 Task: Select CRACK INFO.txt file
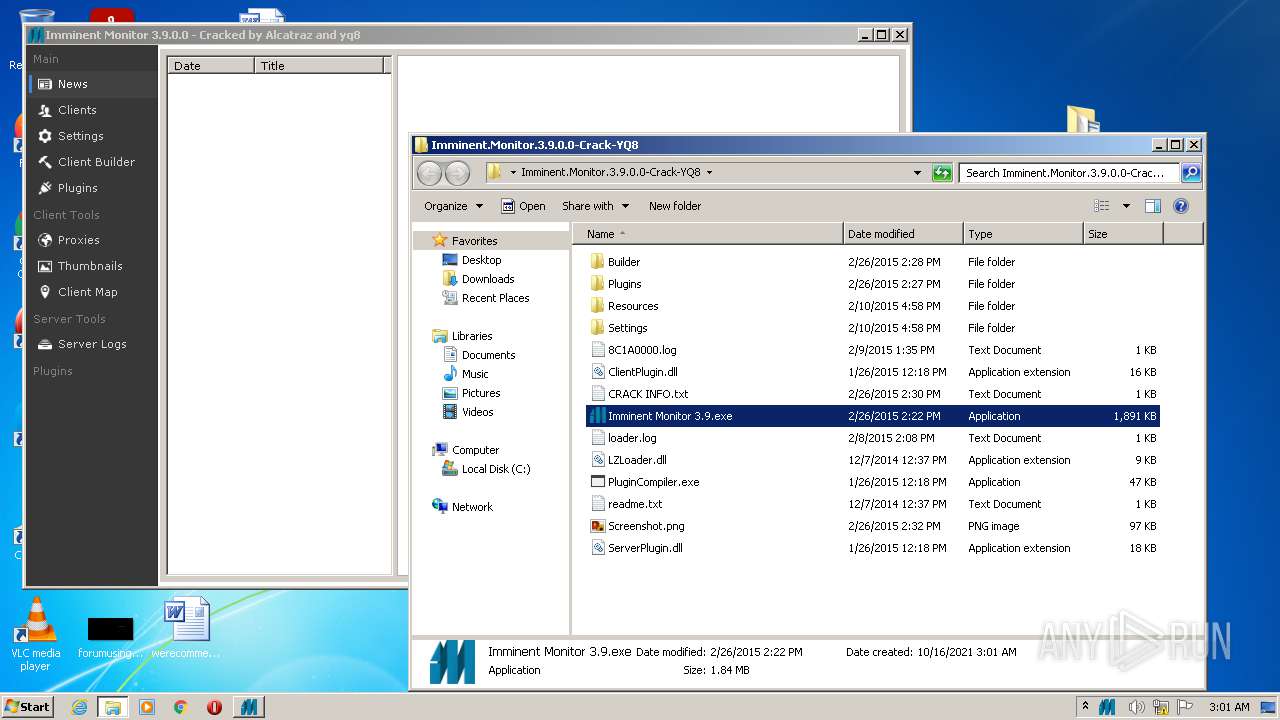tap(873, 394)
